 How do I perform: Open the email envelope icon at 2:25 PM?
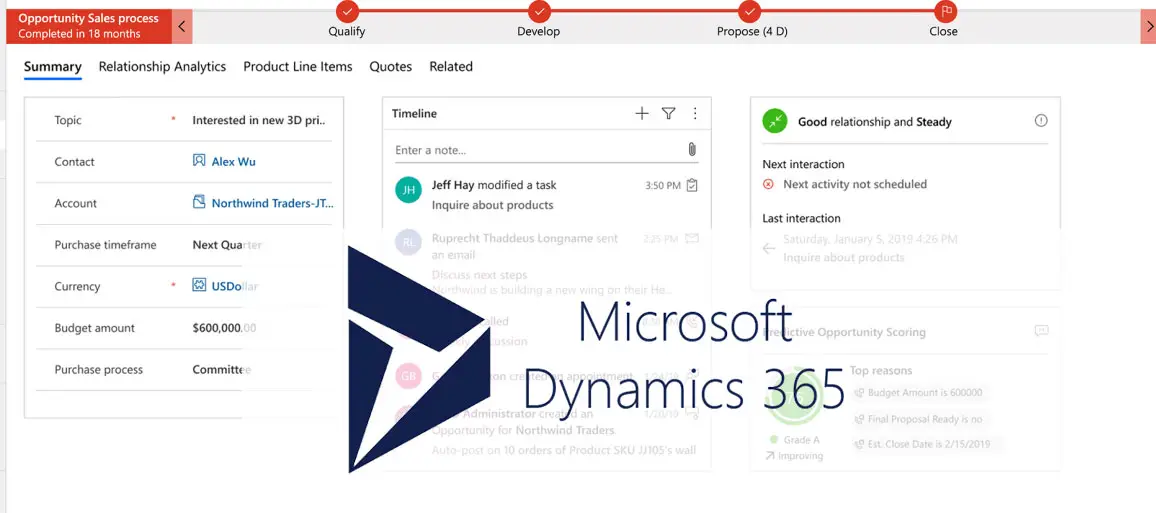(692, 239)
